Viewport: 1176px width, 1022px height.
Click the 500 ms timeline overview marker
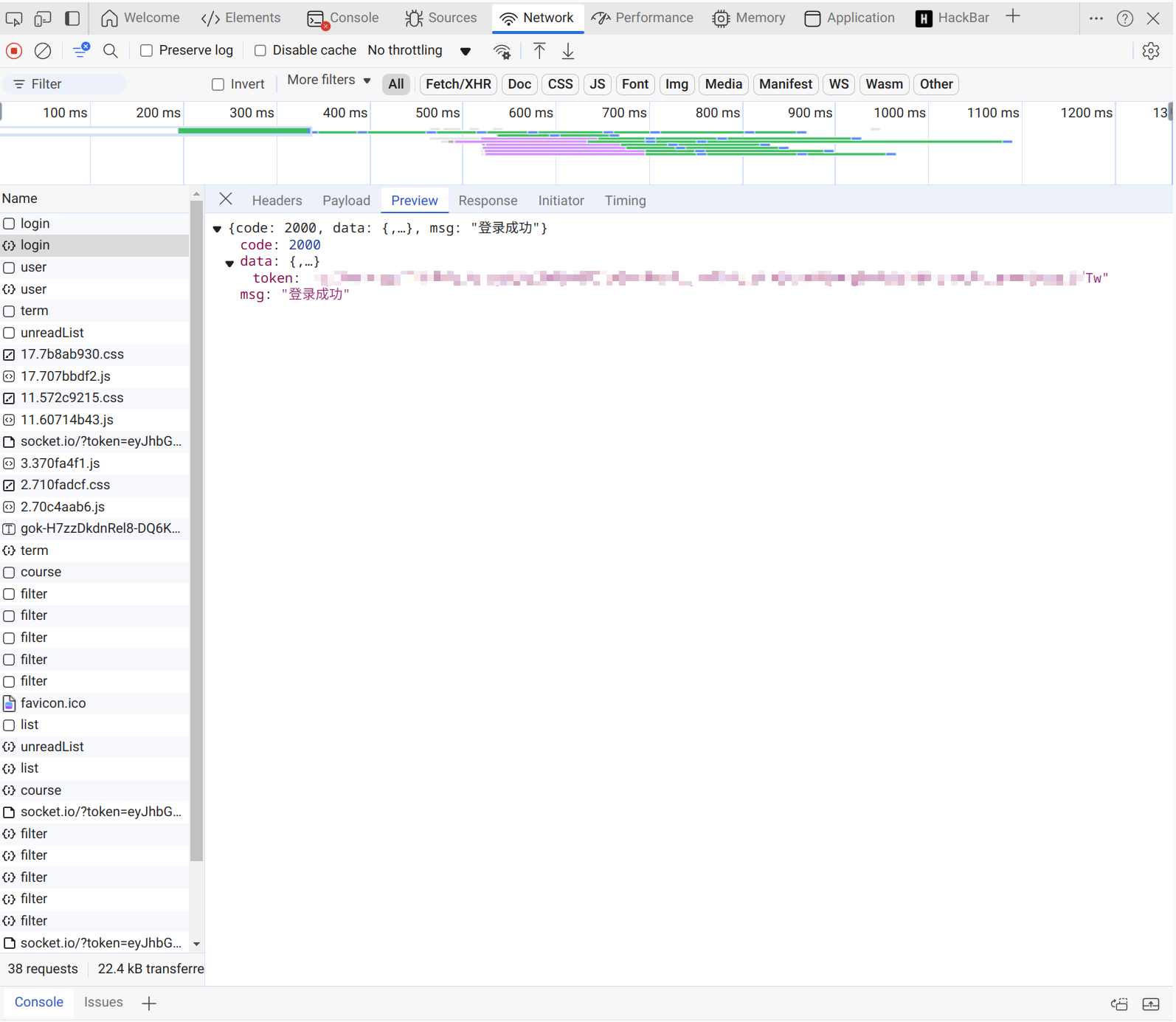[437, 113]
